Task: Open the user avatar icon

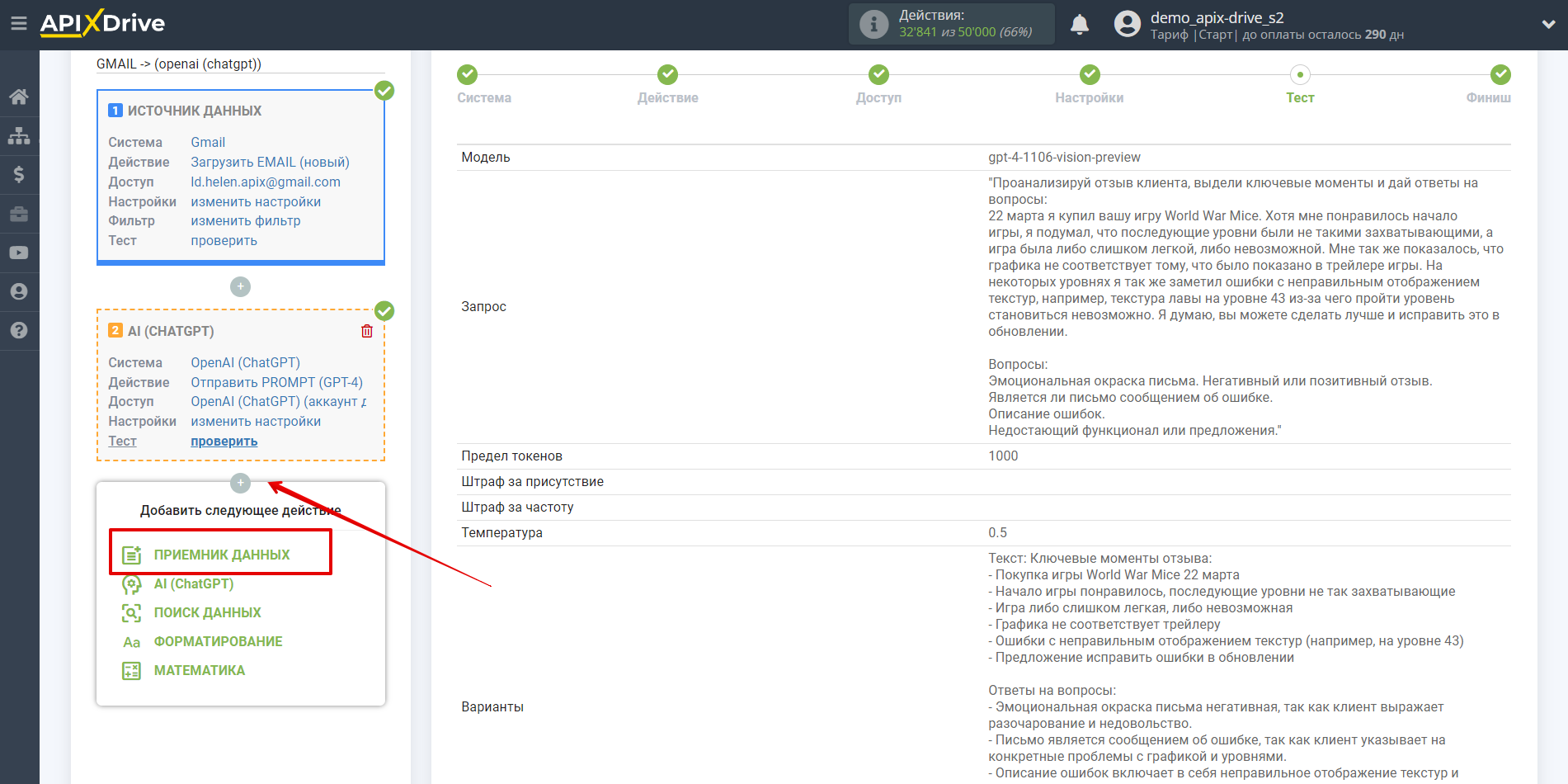Action: [x=1127, y=24]
